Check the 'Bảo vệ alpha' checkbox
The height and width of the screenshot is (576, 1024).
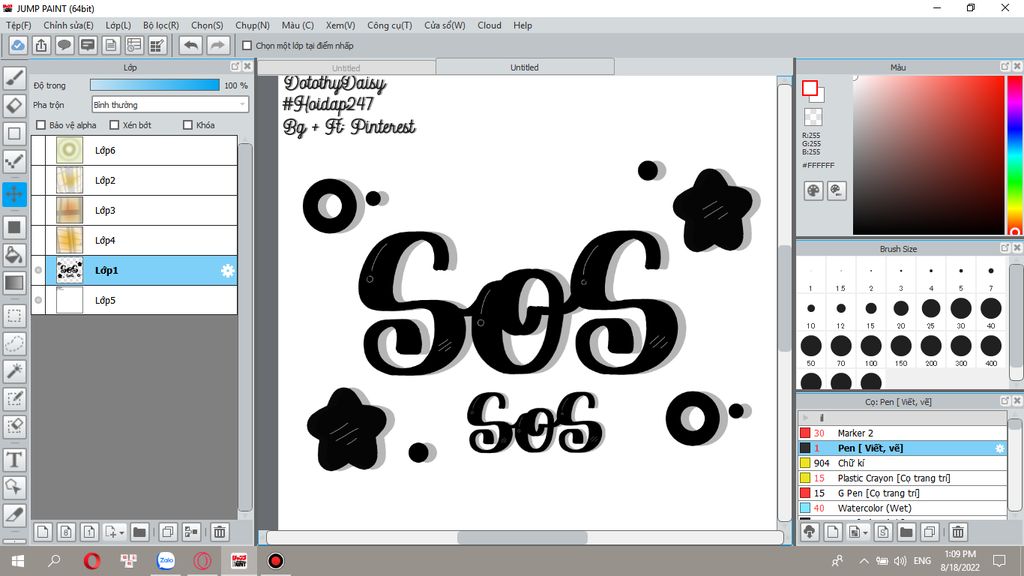(40, 125)
